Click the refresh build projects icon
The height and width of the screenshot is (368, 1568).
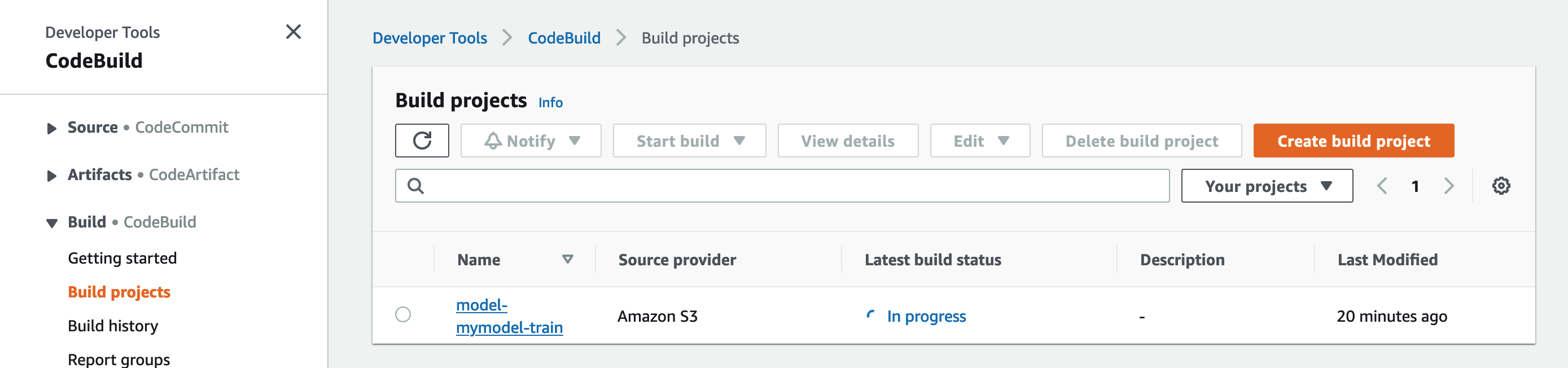tap(422, 141)
